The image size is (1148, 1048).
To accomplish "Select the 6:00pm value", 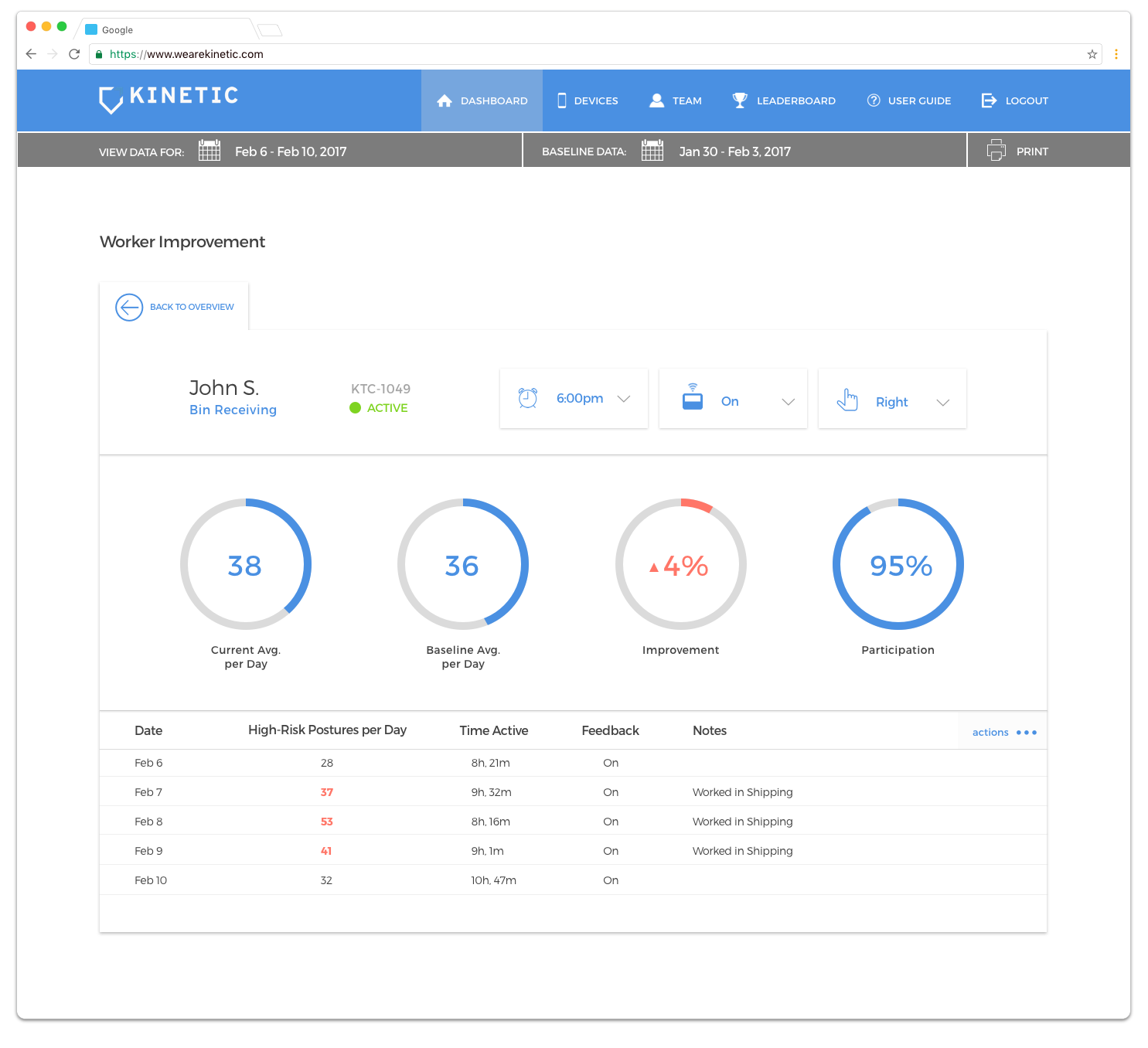I will coord(580,398).
